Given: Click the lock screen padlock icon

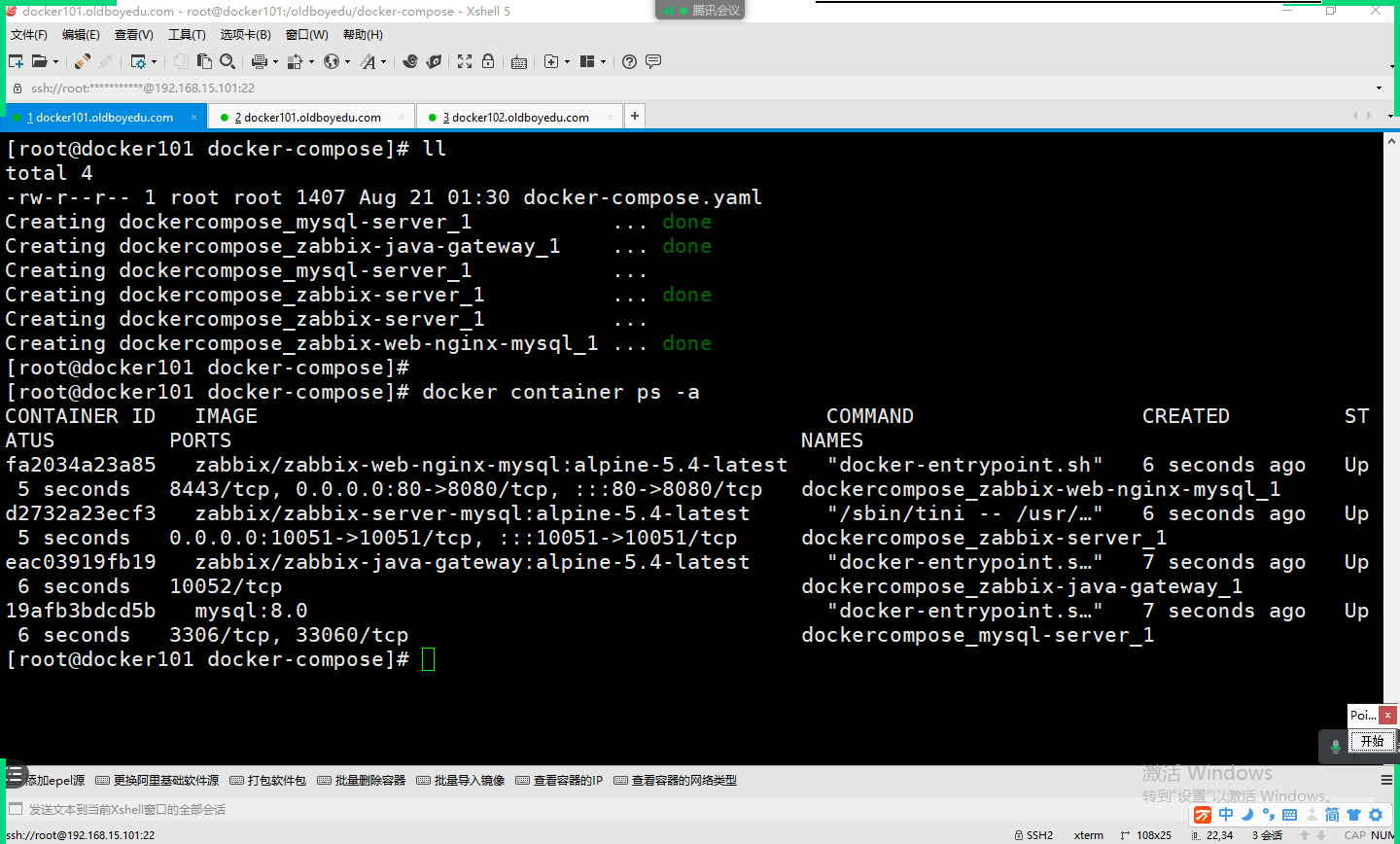Looking at the screenshot, I should tap(488, 61).
